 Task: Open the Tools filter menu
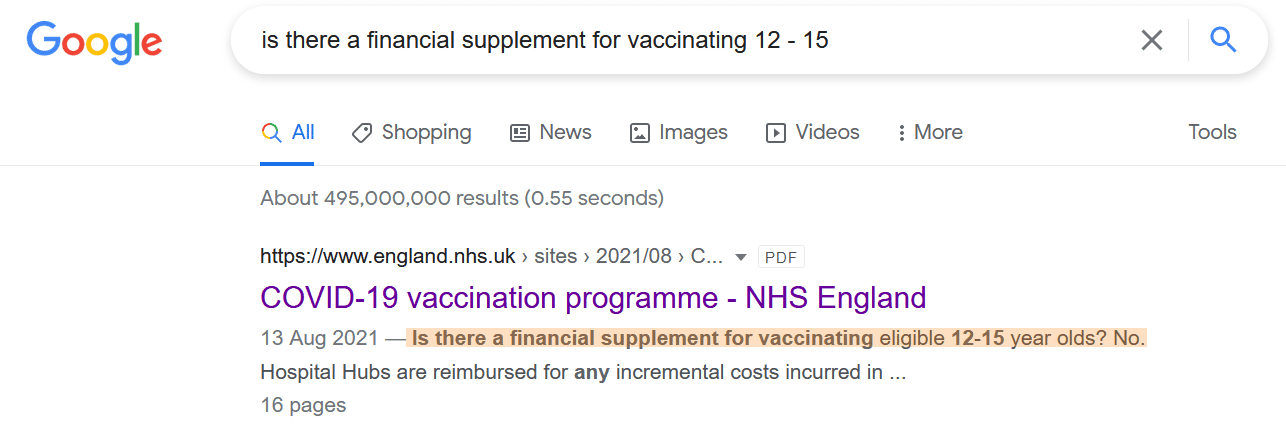click(1212, 132)
